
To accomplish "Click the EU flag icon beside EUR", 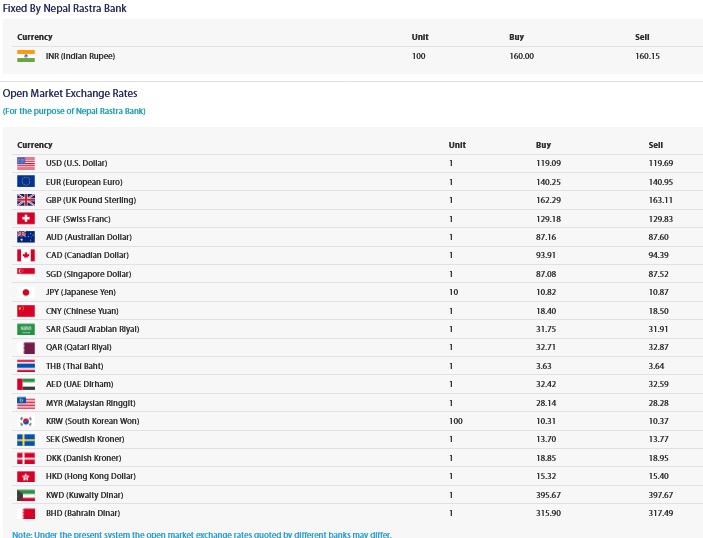I will point(26,181).
